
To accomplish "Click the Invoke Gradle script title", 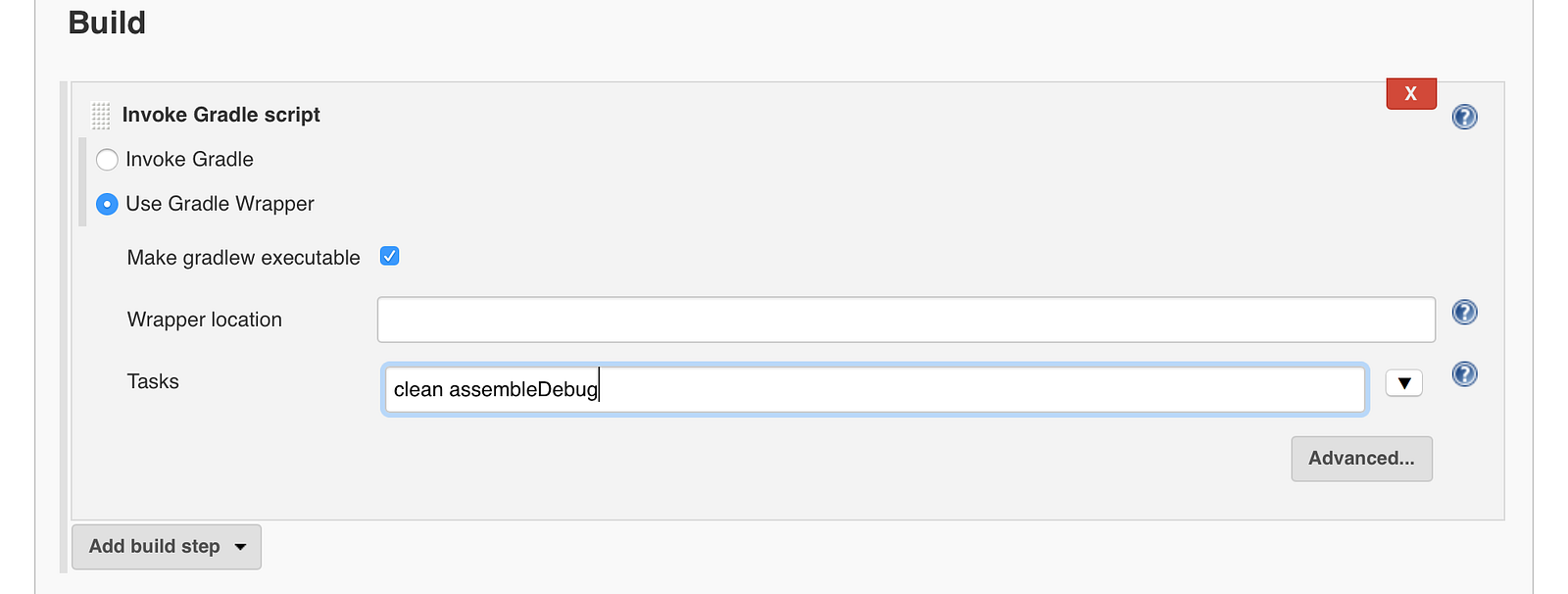I will [220, 115].
